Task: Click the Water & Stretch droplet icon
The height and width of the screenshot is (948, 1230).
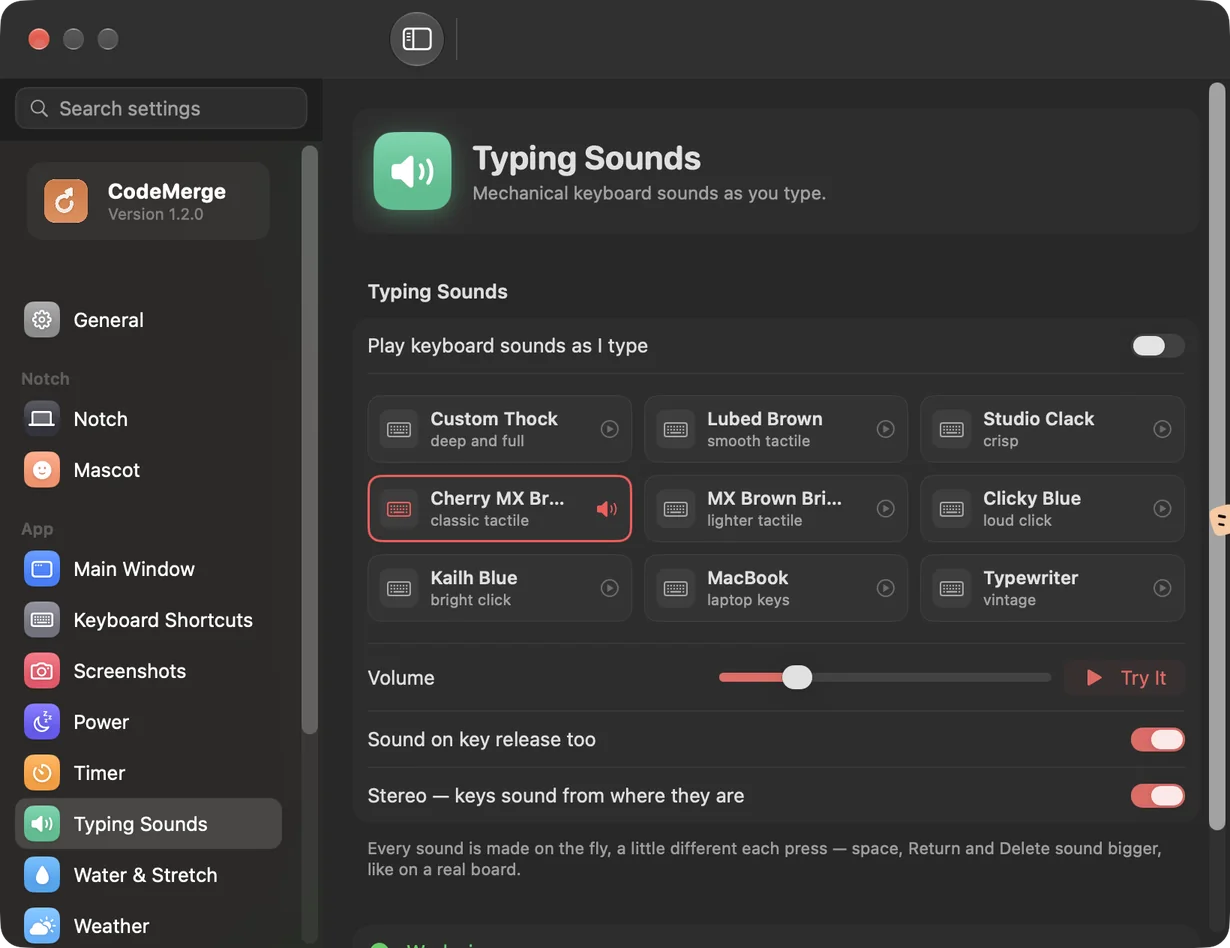Action: pyautogui.click(x=42, y=875)
